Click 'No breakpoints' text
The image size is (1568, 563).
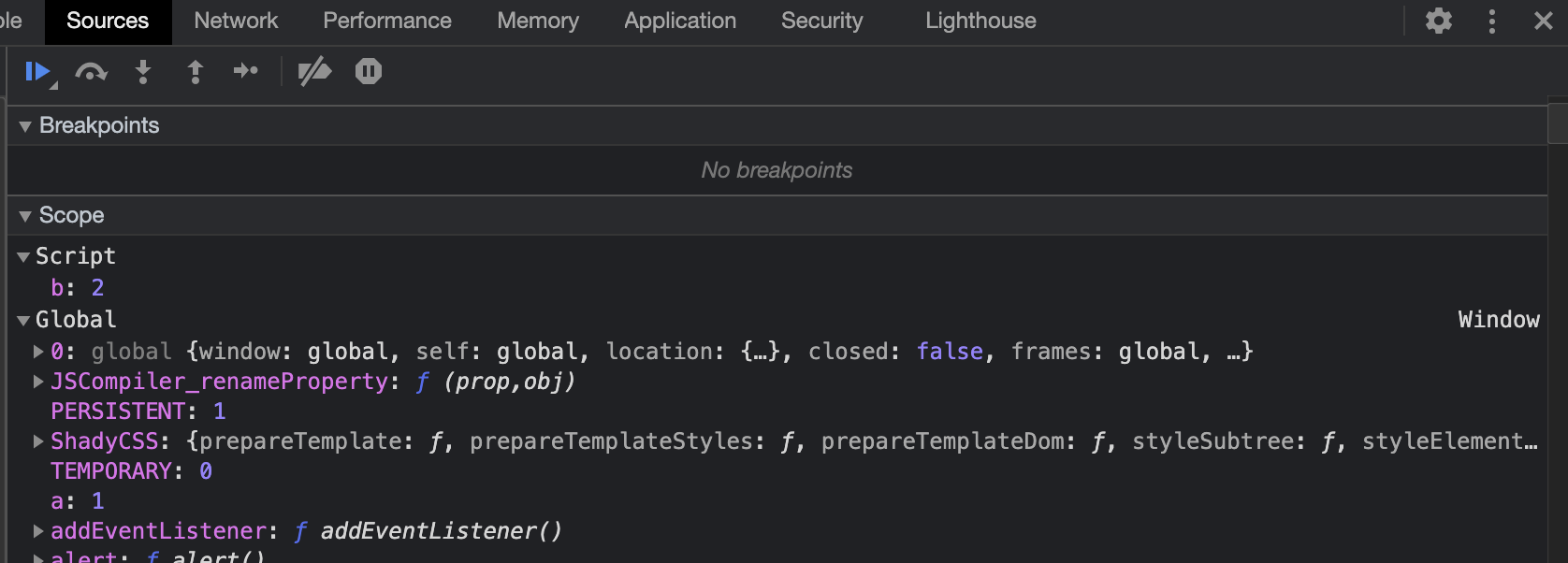777,170
